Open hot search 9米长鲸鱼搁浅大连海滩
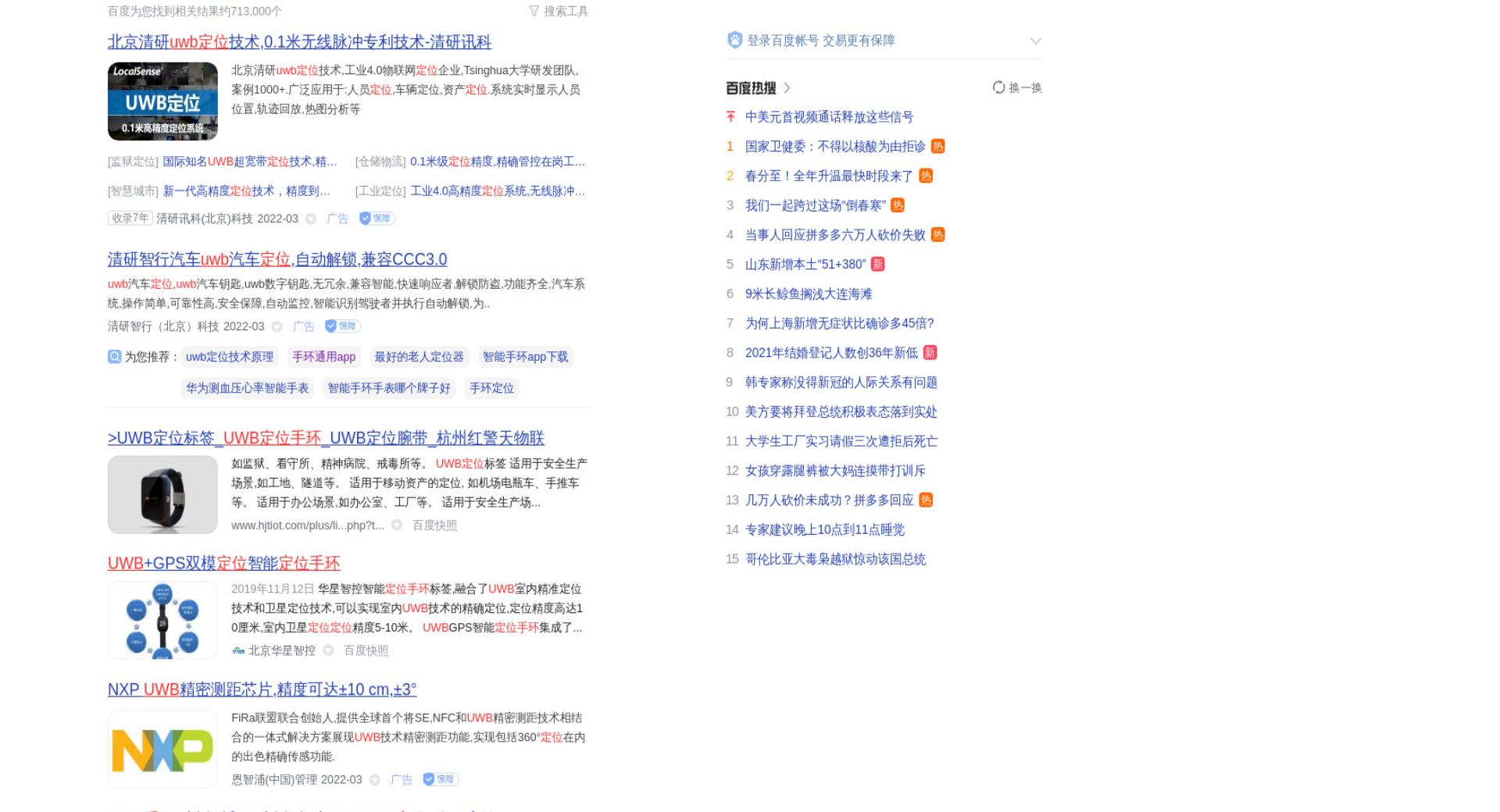Screen dimensions: 1500x812 click(x=809, y=294)
